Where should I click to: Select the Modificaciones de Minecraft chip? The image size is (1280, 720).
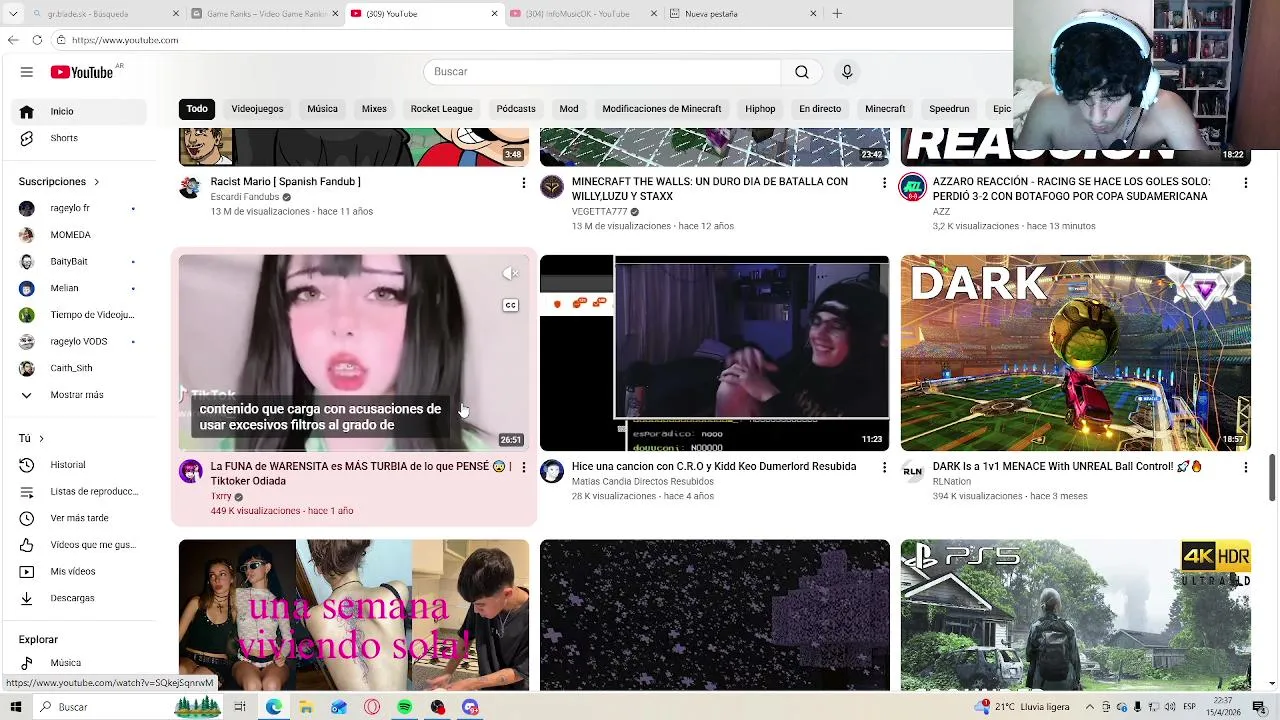[x=661, y=109]
